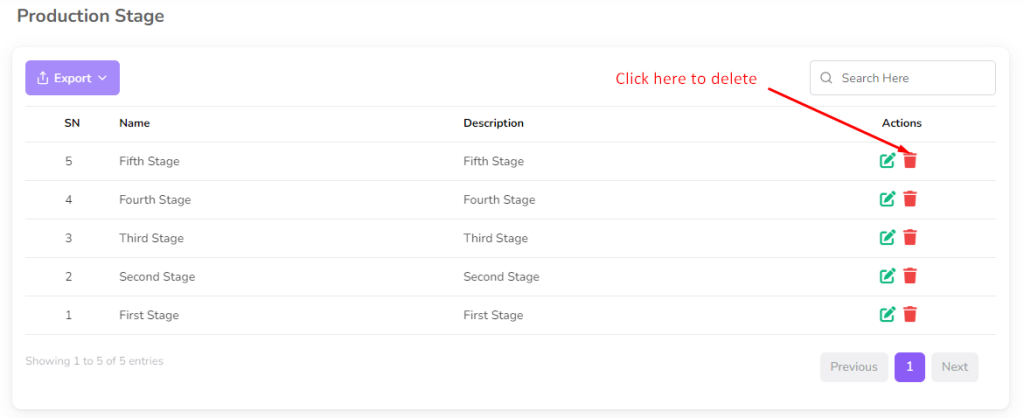The width and height of the screenshot is (1024, 418).
Task: Select page 1 in pagination
Action: point(909,367)
